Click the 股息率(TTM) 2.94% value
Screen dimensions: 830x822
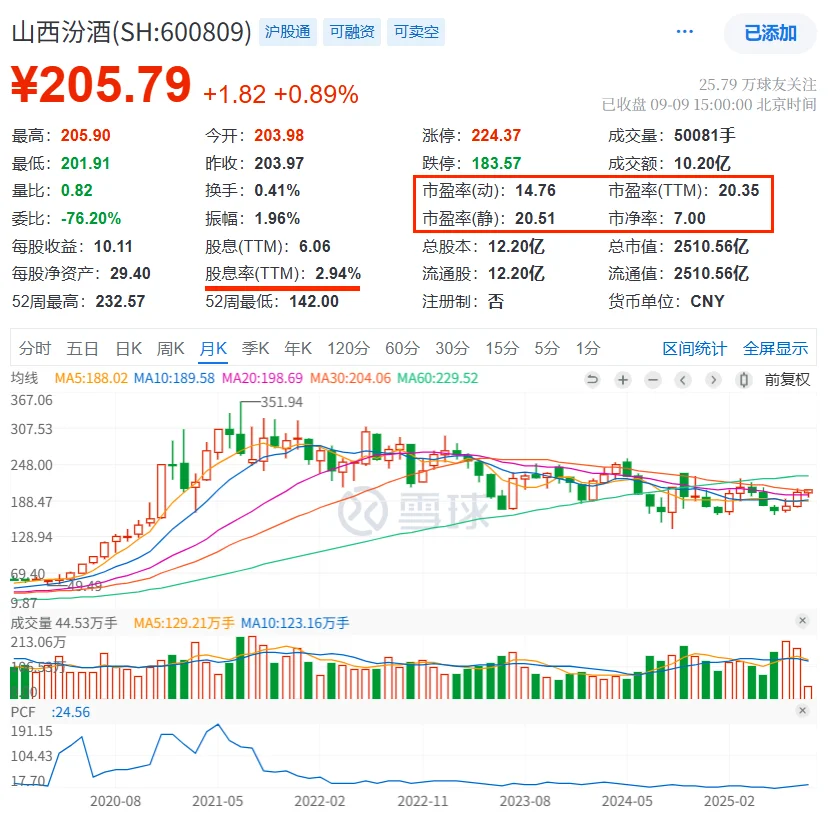click(x=338, y=274)
